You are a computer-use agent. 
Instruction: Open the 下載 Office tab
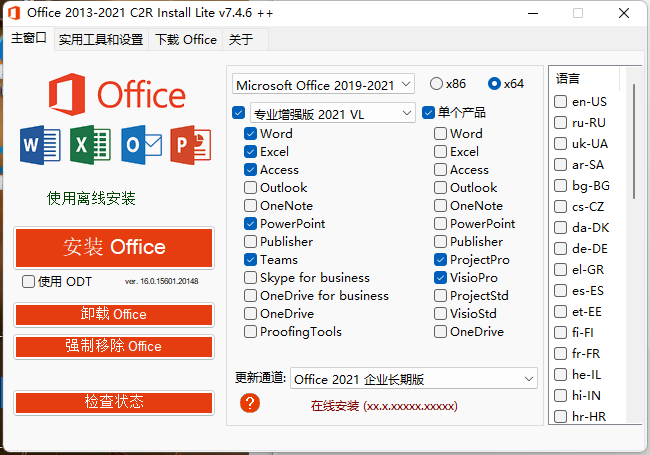[186, 40]
